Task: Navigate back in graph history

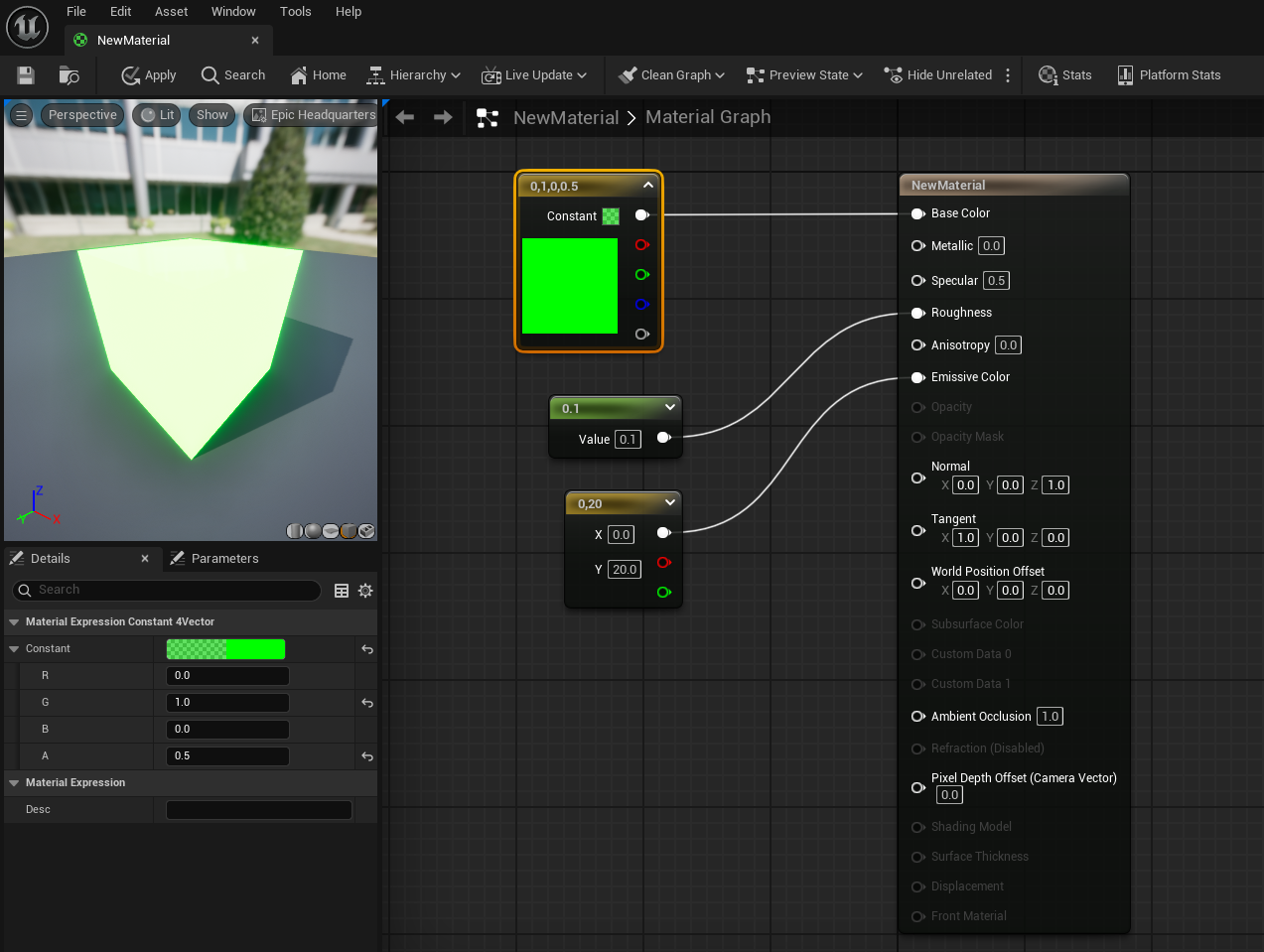Action: coord(405,117)
